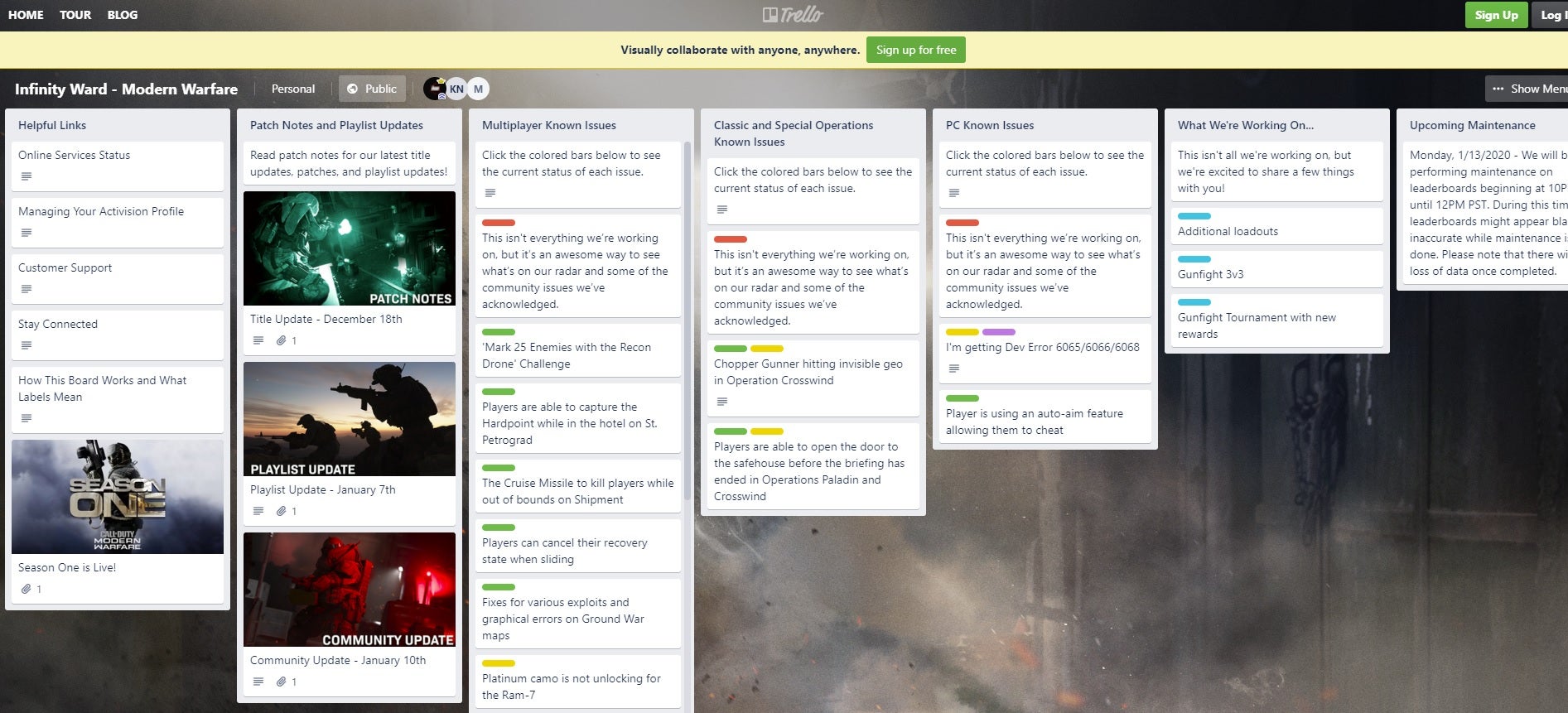
Task: Click the Helpful Links list header
Action: point(52,125)
